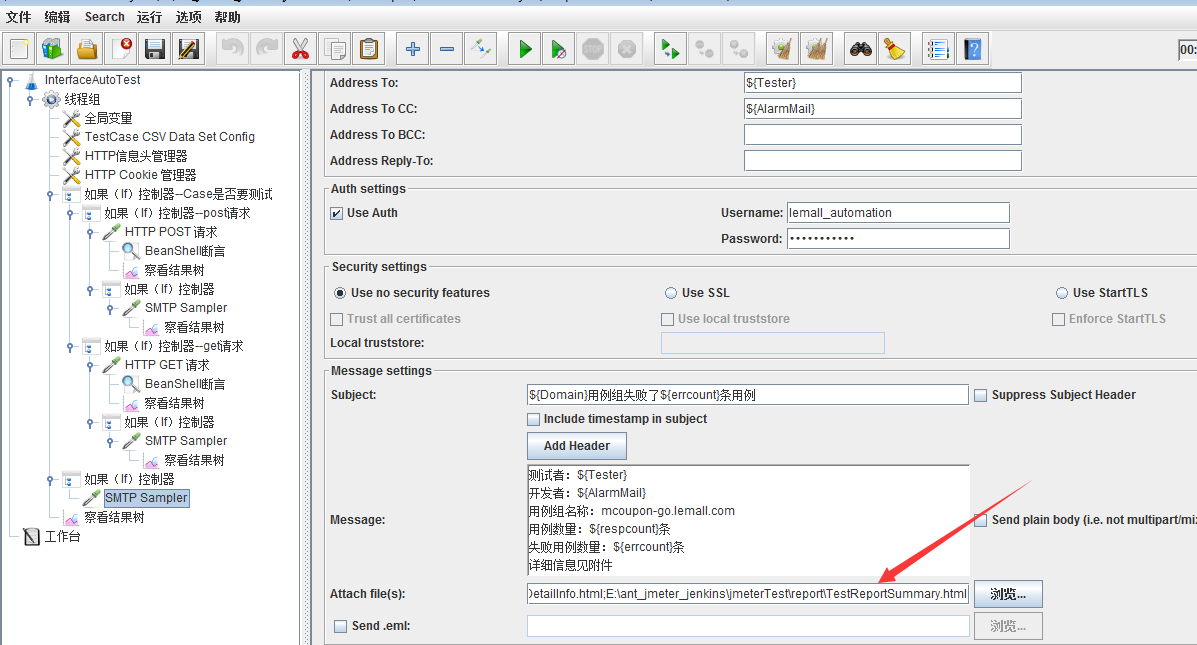Open the Search menu
Viewport: 1197px width, 645px height.
pos(104,17)
